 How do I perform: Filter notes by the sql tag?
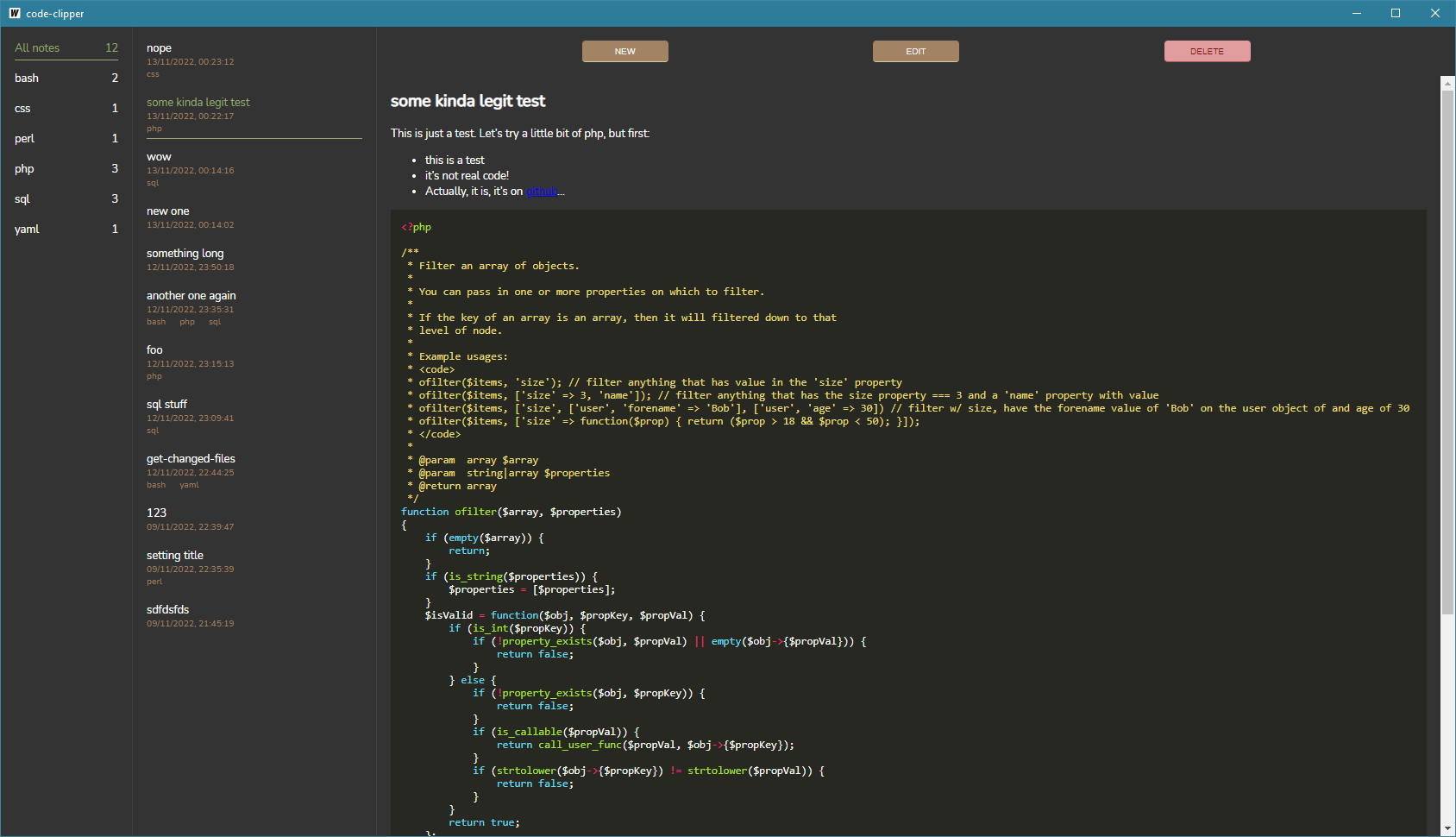tap(22, 198)
